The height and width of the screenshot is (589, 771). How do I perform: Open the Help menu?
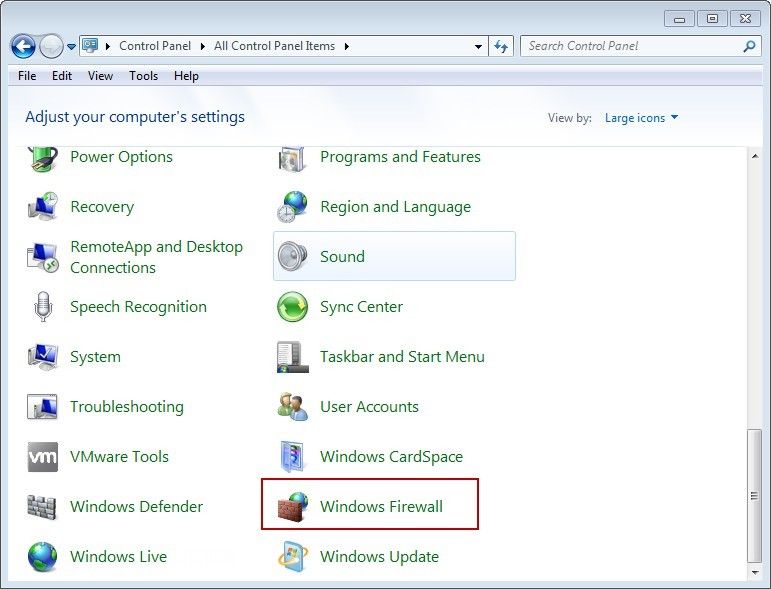point(186,76)
